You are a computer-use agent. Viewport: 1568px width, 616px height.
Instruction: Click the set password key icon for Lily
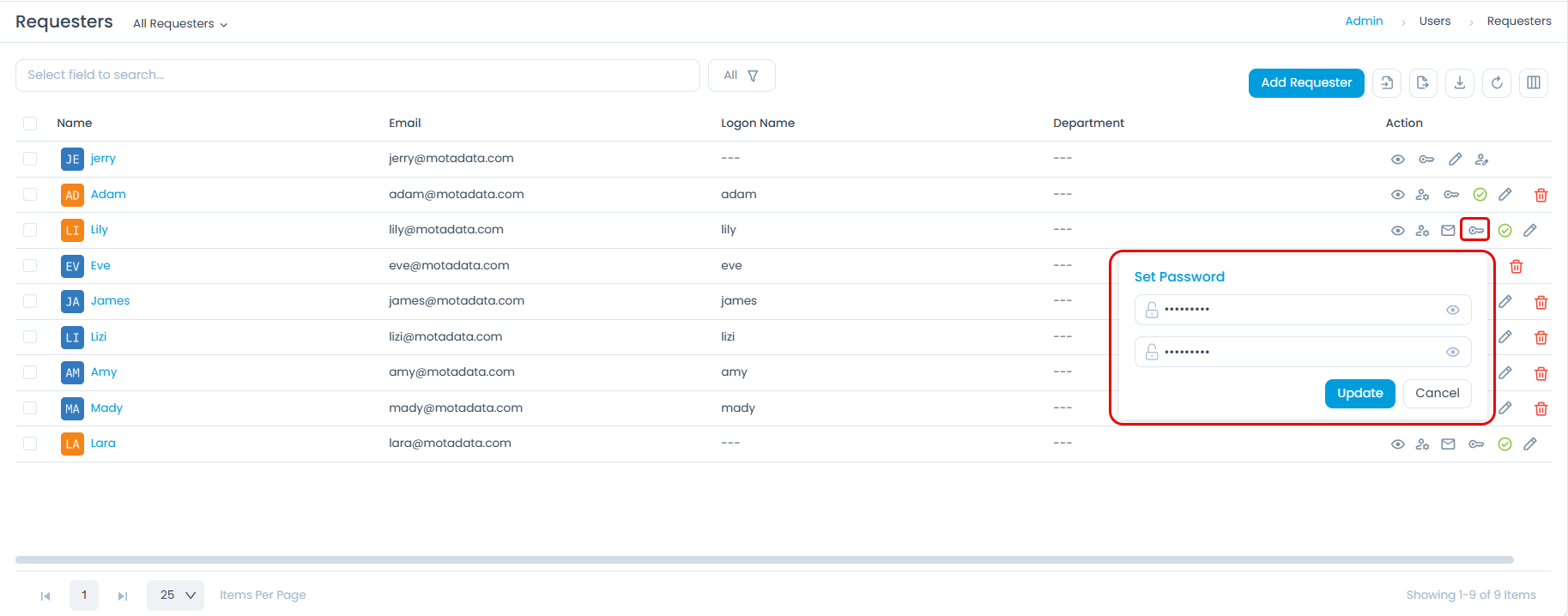click(1476, 231)
